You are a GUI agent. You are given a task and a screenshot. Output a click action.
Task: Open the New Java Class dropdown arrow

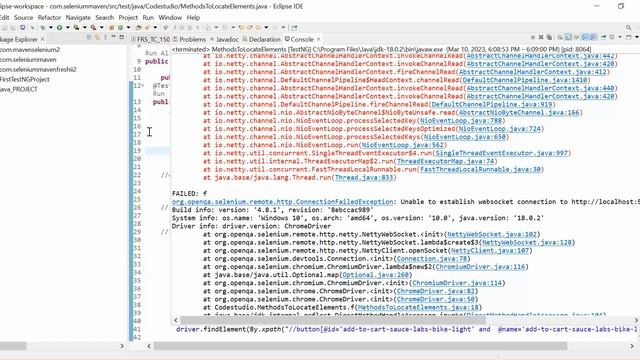point(128,27)
